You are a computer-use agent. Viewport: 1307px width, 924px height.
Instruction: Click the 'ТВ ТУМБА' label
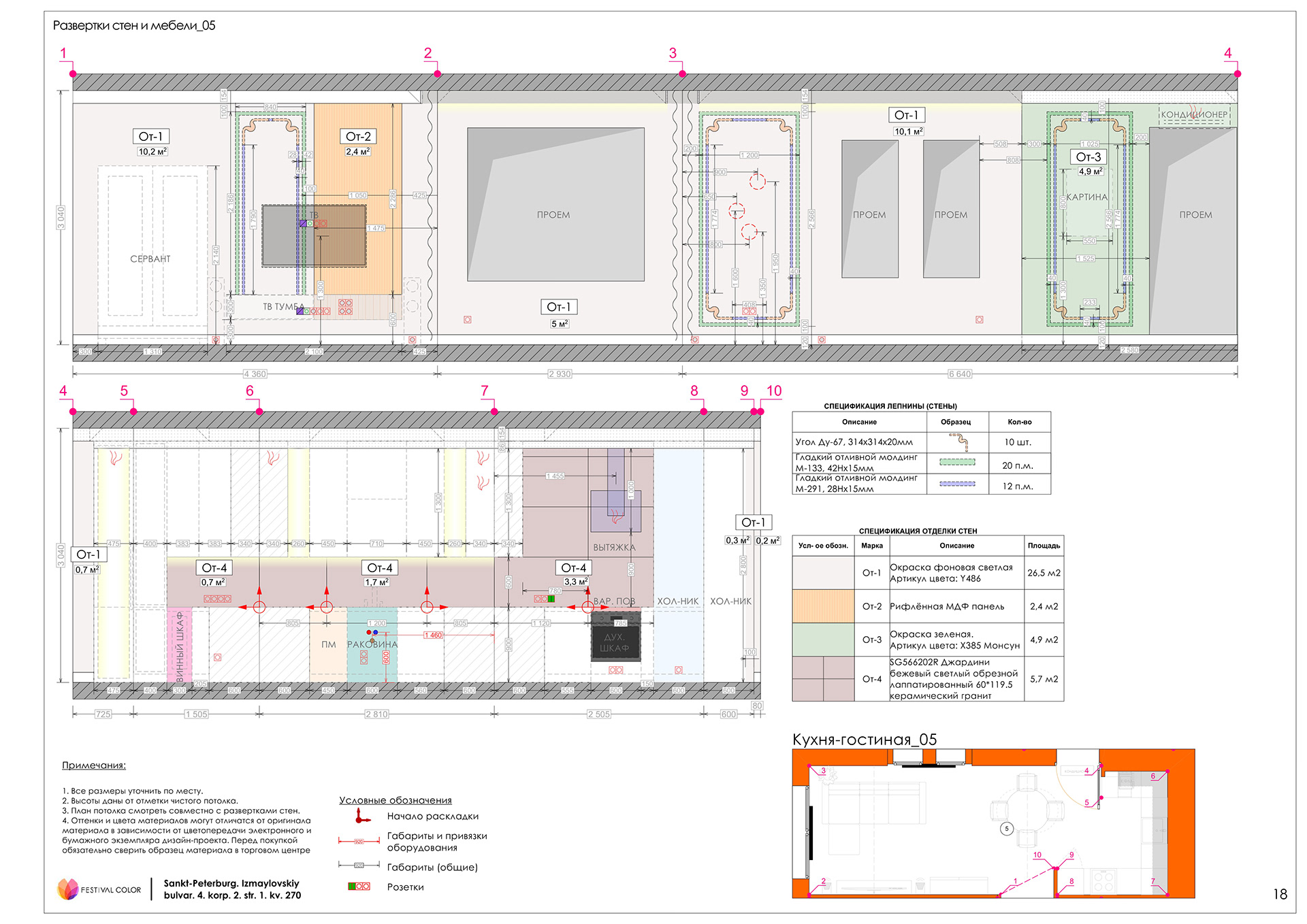(283, 307)
